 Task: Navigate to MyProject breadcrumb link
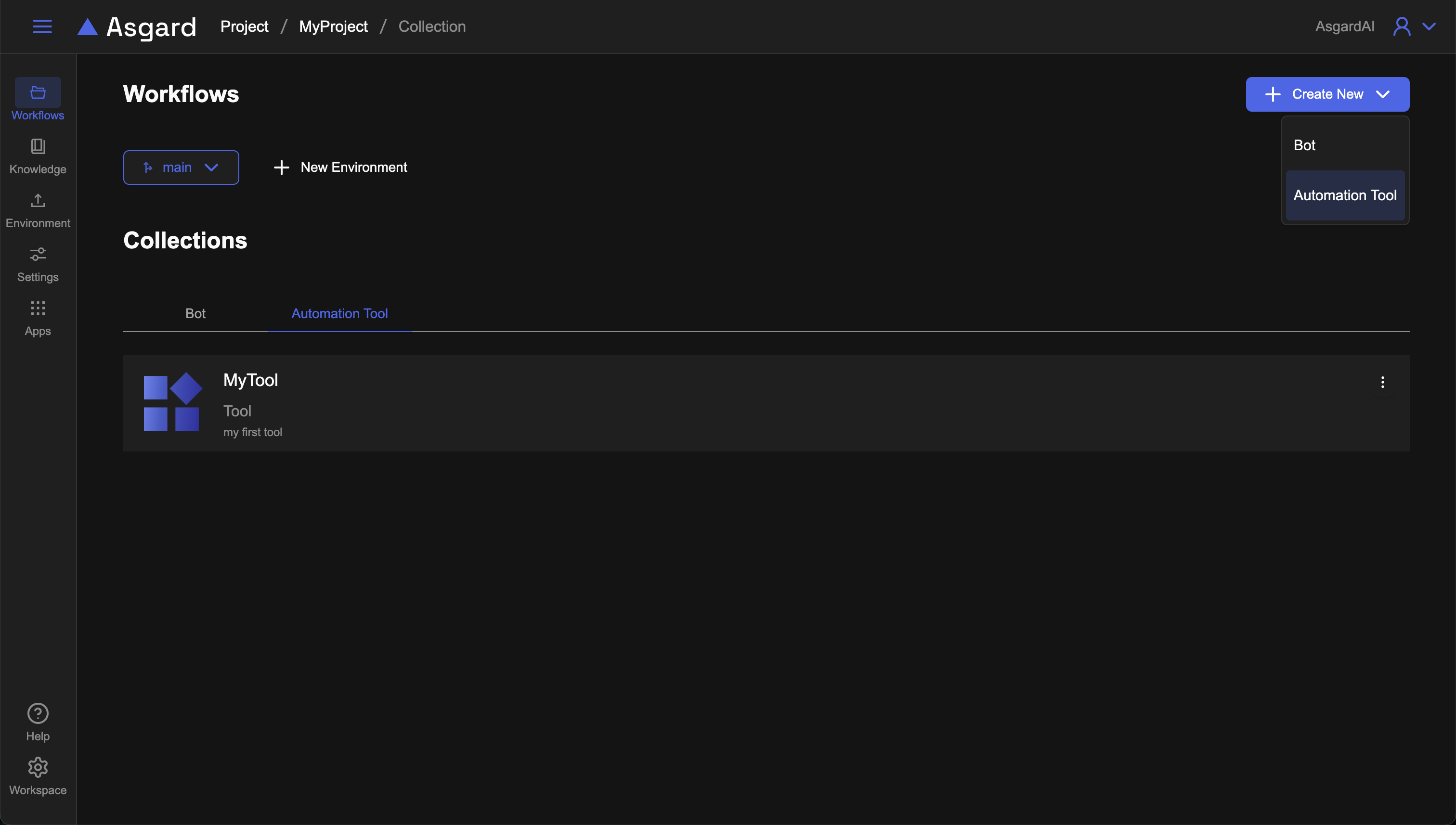(333, 26)
